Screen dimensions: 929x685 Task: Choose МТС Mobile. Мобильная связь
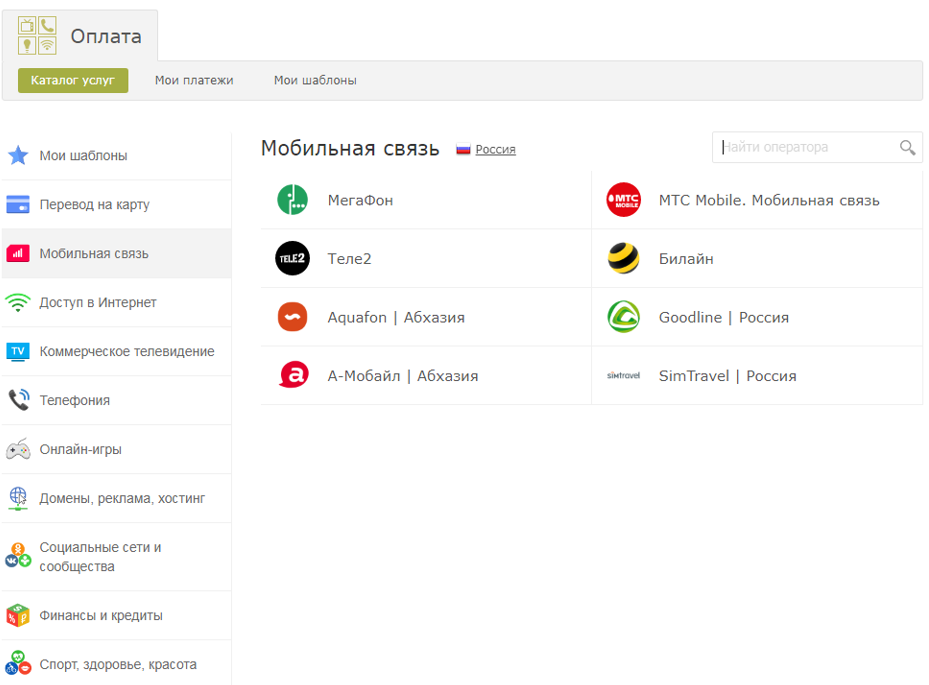[x=769, y=200]
